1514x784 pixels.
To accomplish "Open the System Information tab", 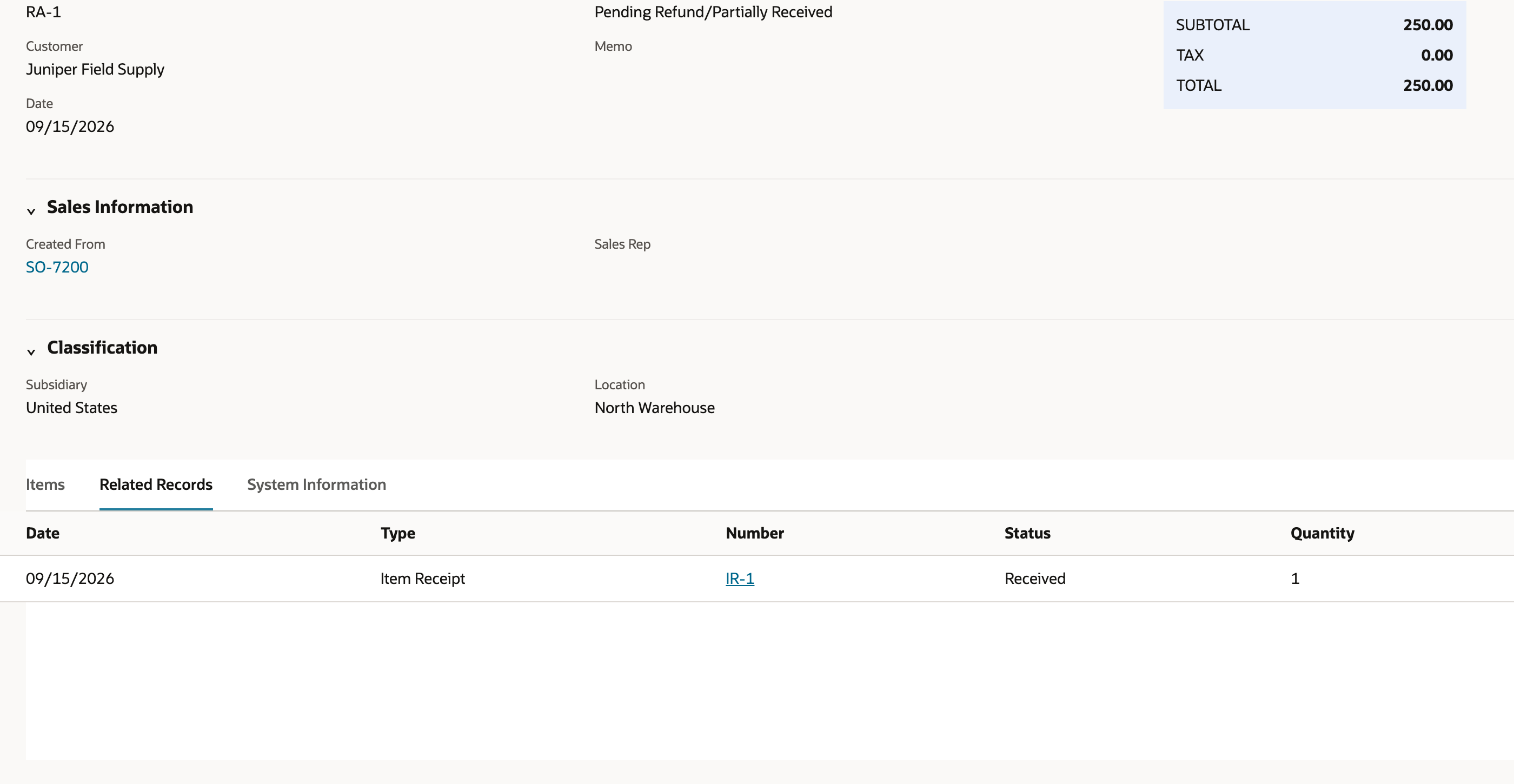I will coord(316,484).
